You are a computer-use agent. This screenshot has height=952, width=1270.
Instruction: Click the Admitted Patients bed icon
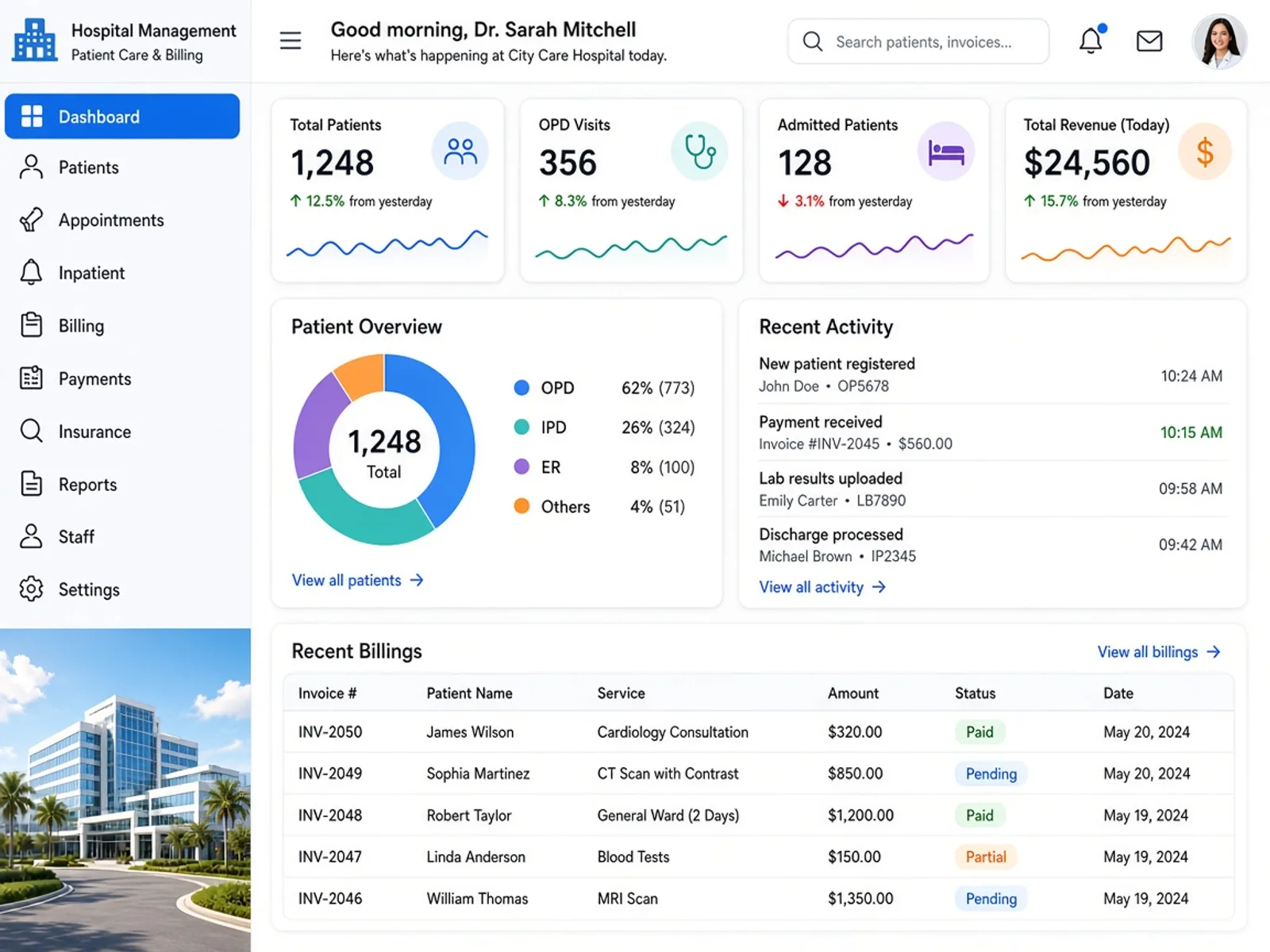coord(946,151)
